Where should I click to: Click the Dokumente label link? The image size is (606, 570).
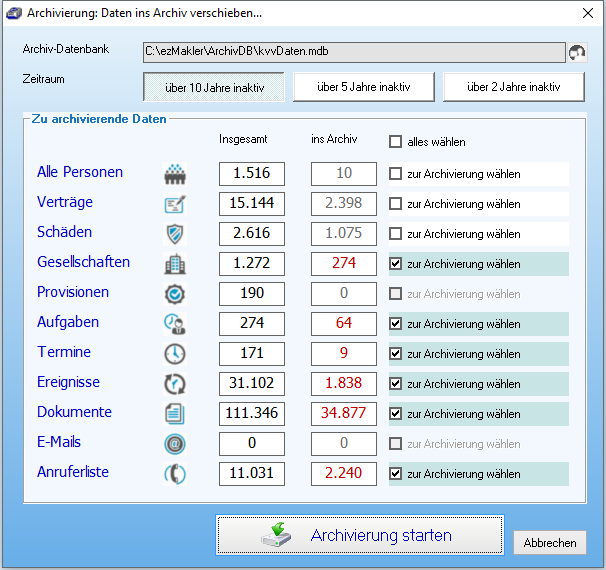pyautogui.click(x=74, y=412)
